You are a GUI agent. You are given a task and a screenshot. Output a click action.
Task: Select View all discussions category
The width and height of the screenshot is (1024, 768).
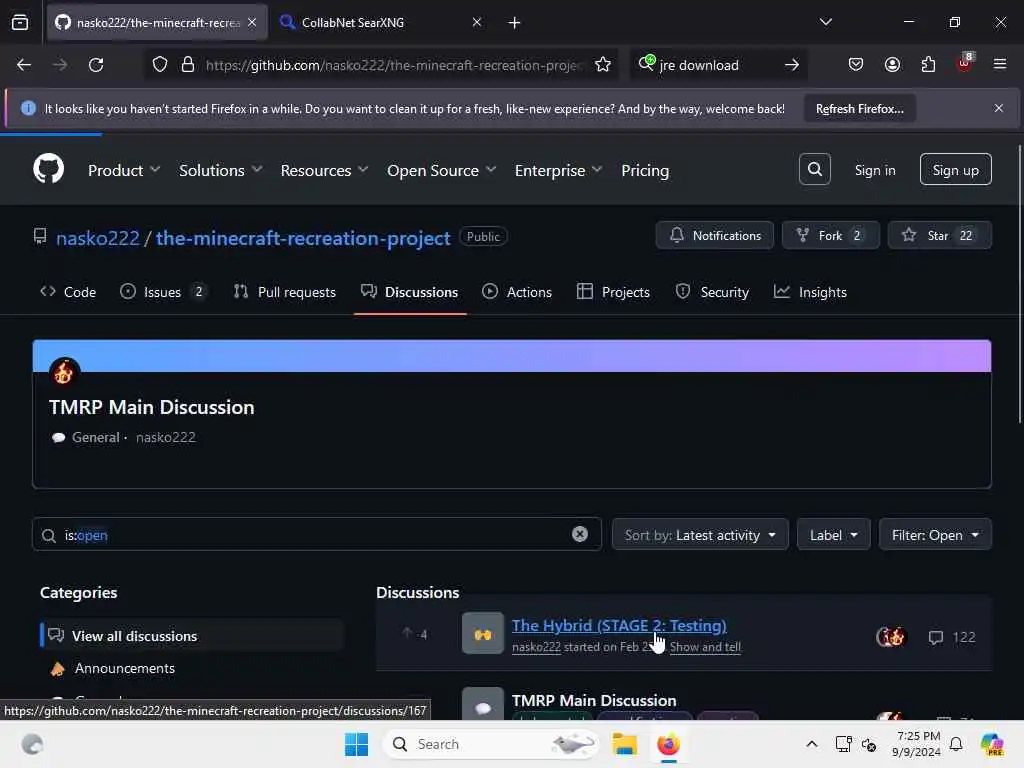click(x=192, y=635)
